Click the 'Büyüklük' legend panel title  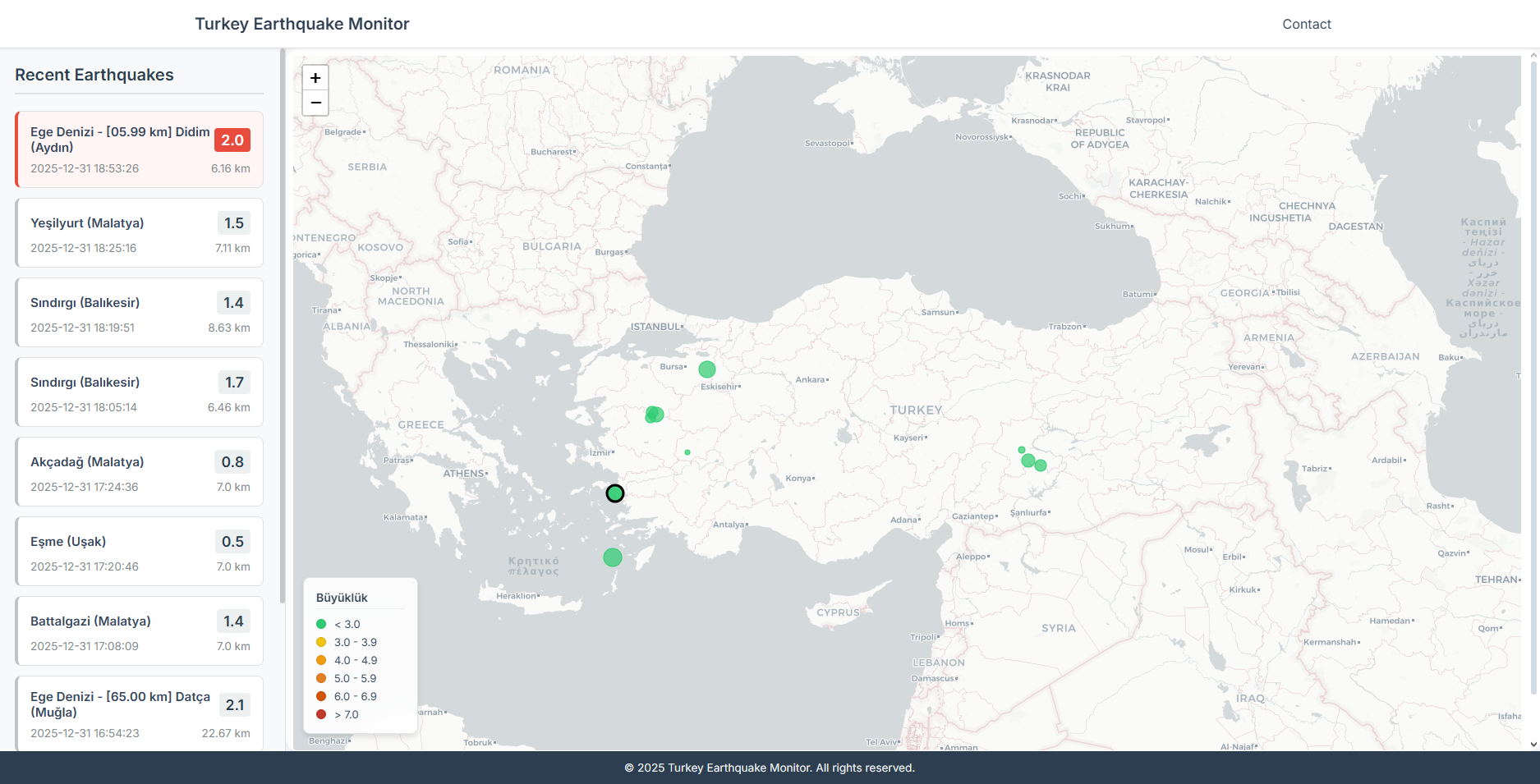(x=340, y=597)
